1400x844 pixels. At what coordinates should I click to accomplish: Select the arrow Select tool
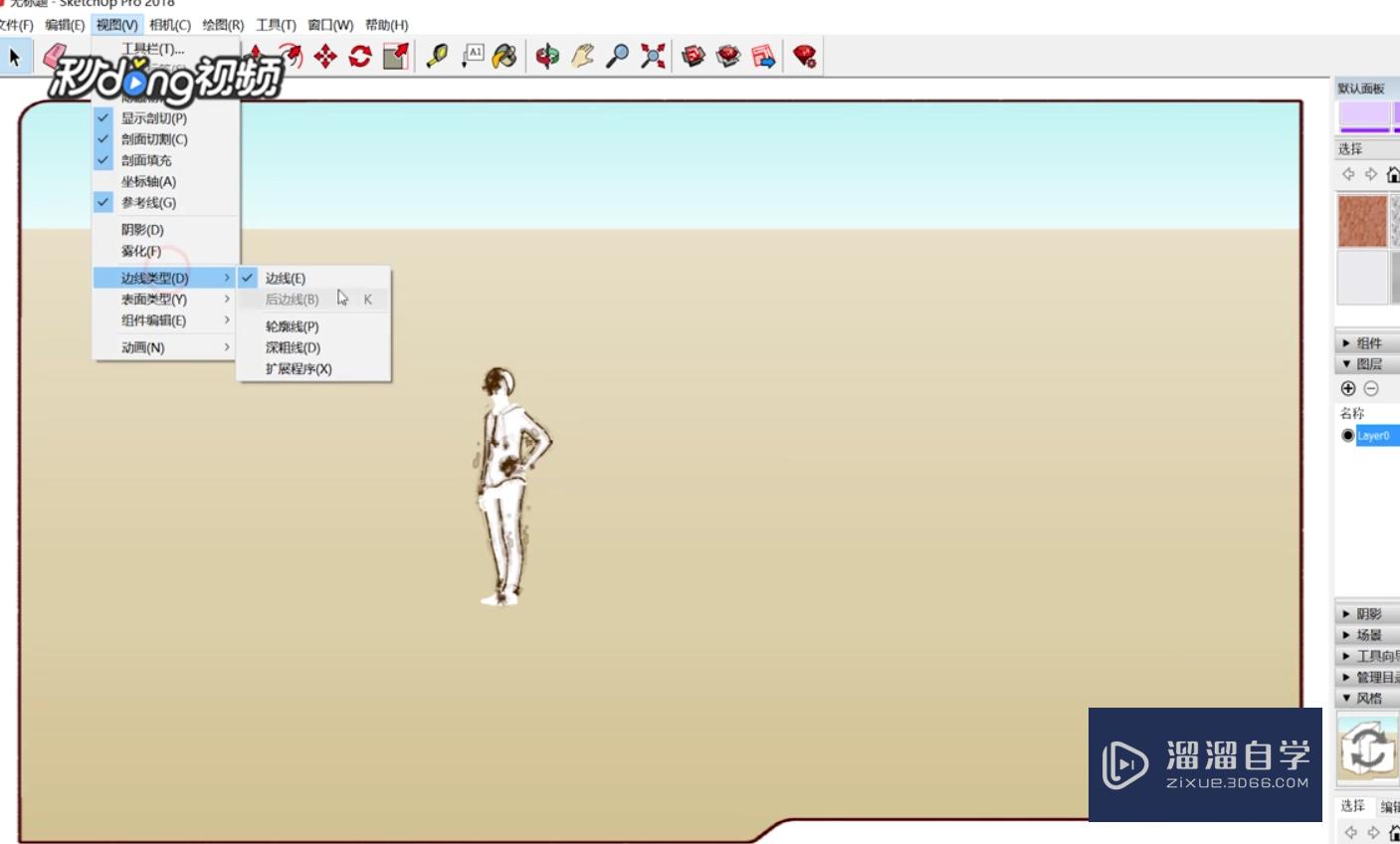click(14, 57)
